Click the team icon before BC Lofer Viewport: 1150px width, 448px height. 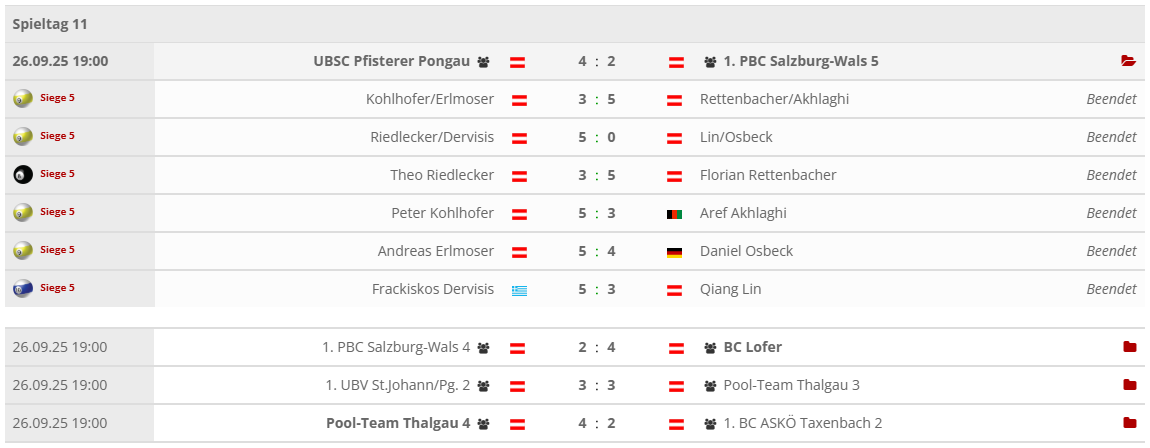pyautogui.click(x=710, y=348)
